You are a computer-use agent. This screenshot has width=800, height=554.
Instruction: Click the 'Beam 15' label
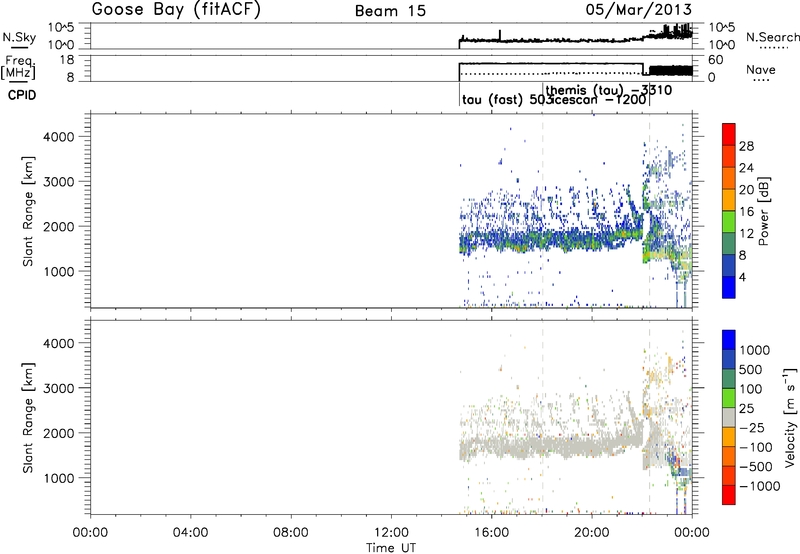[390, 11]
